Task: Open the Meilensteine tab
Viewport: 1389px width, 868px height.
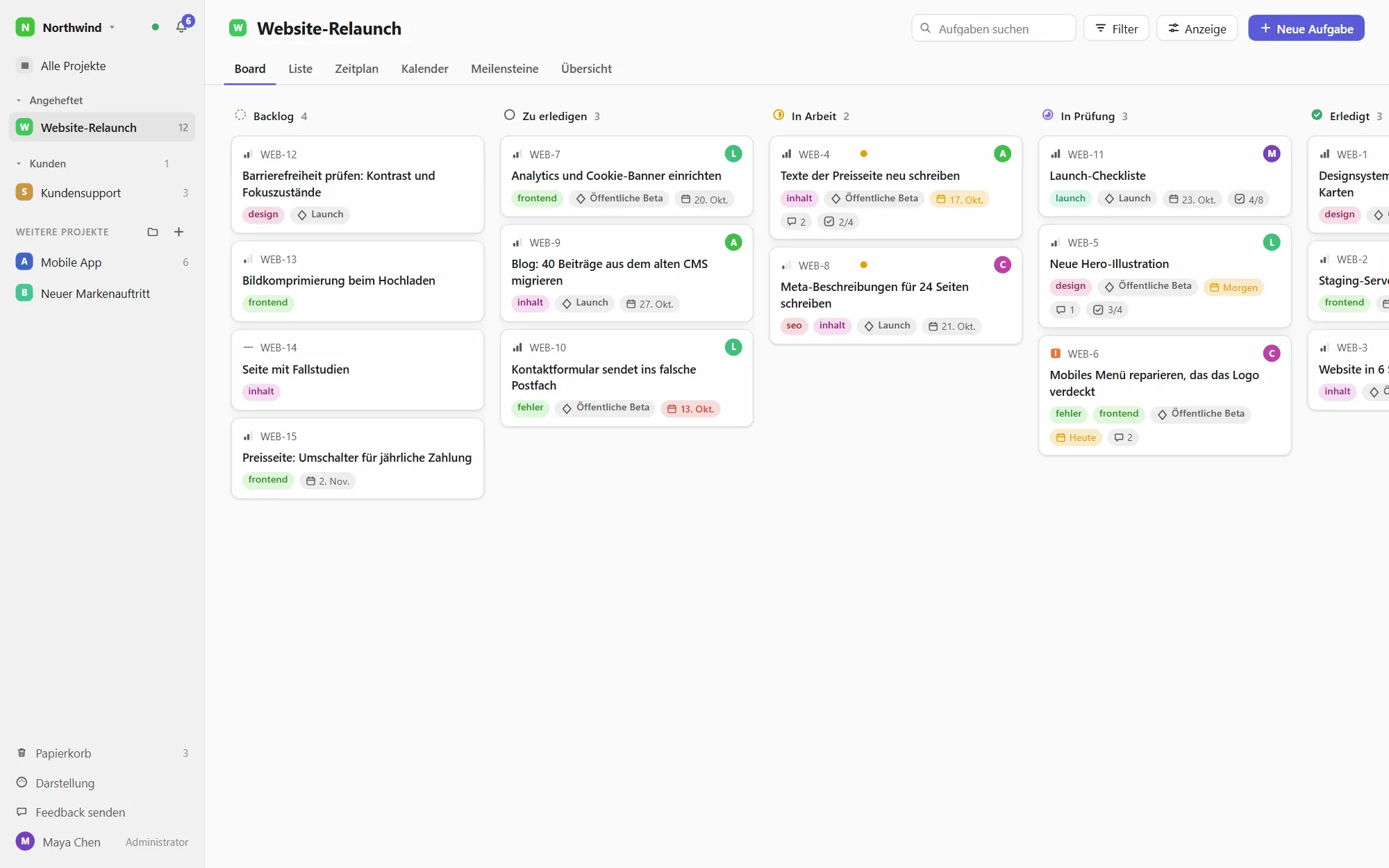Action: click(x=504, y=69)
